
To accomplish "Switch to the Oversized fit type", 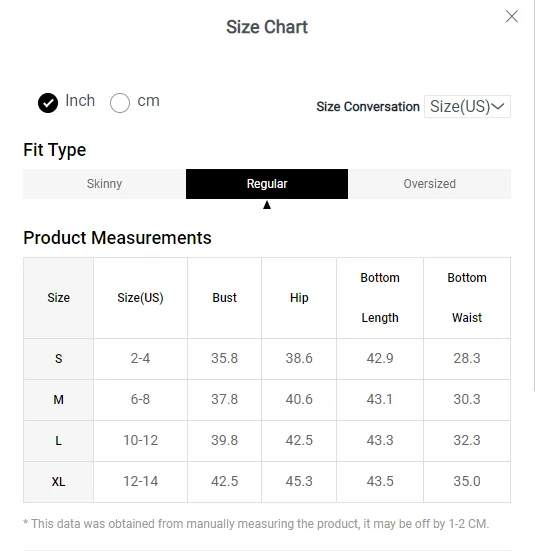I will [429, 184].
